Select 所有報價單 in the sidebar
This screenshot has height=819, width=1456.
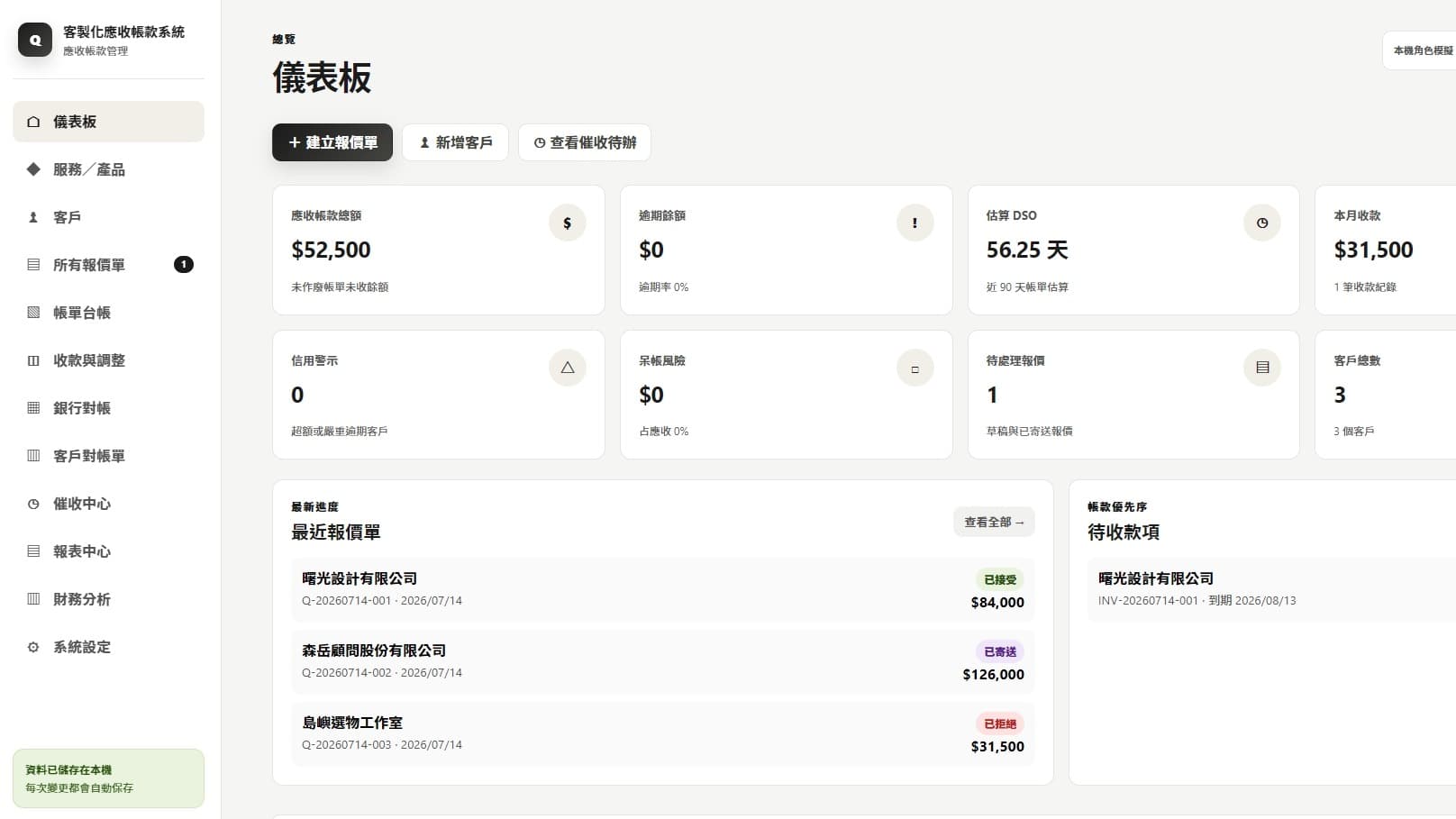click(x=108, y=265)
